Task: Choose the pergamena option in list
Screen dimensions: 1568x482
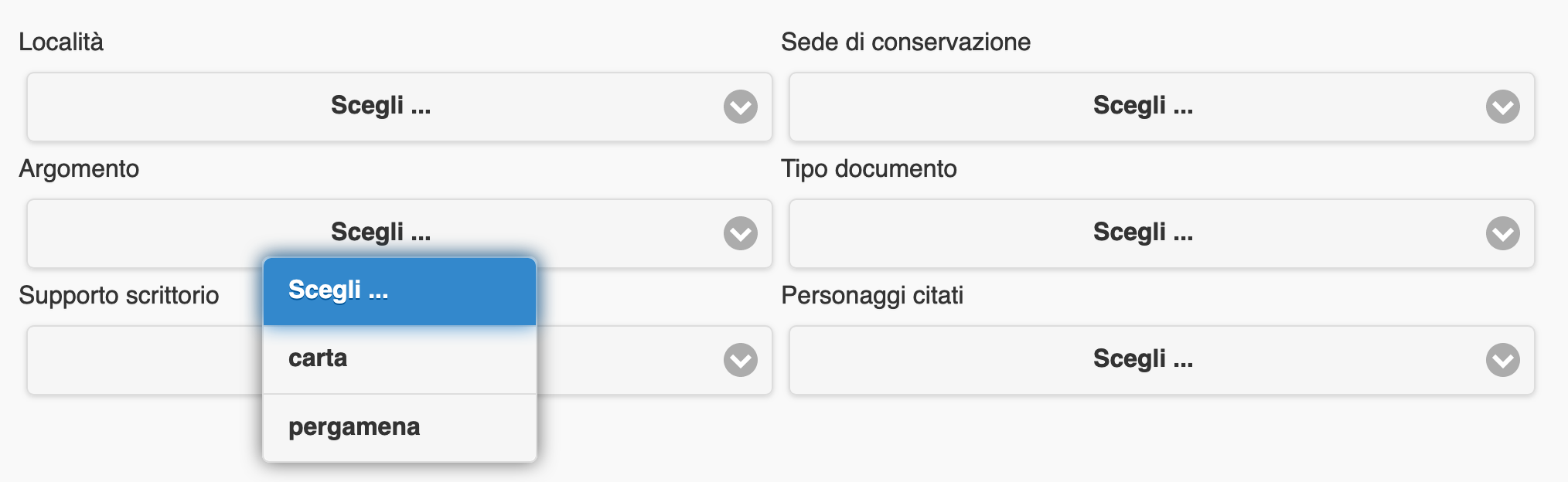Action: point(400,428)
